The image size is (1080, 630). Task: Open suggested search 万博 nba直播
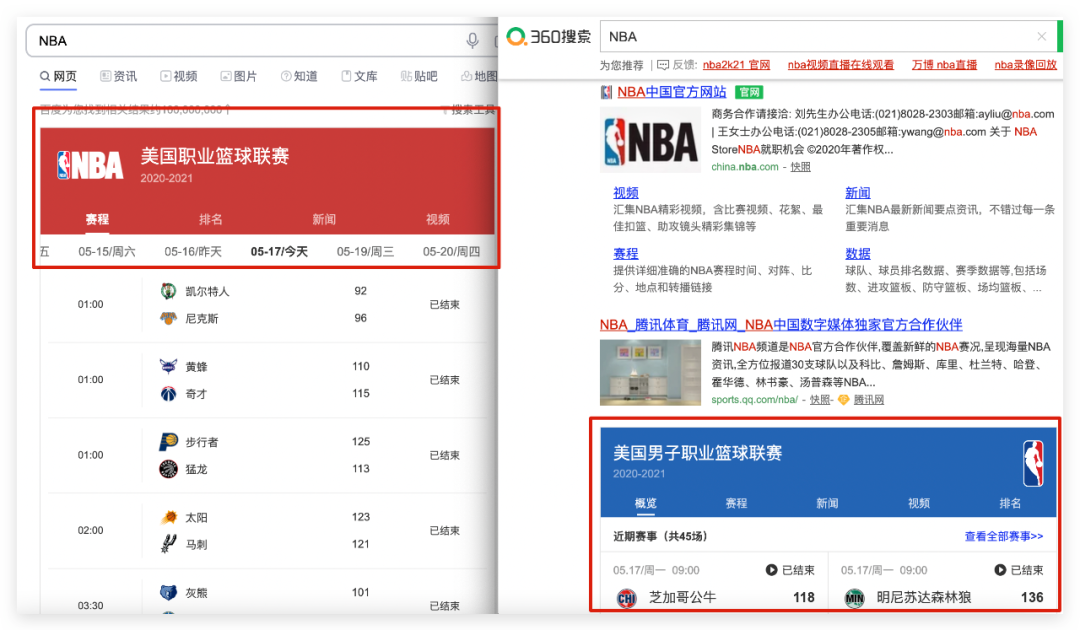(x=944, y=65)
